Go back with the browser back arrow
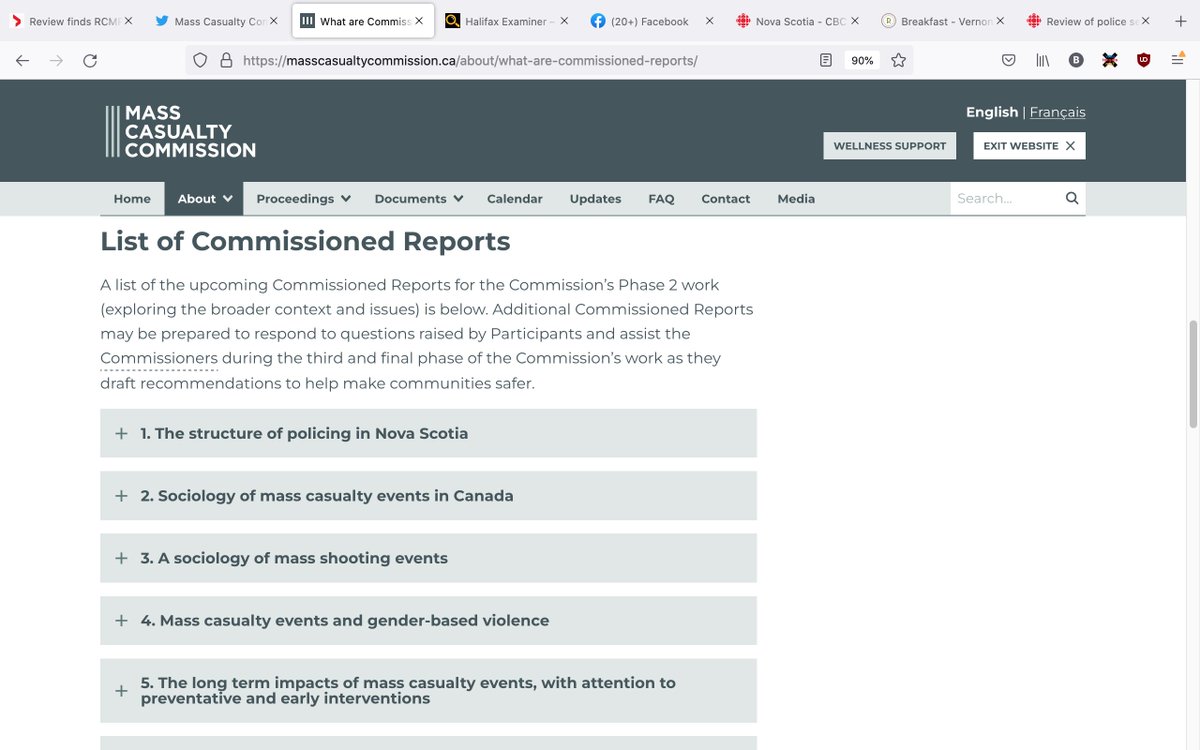The height and width of the screenshot is (750, 1200). pos(22,60)
